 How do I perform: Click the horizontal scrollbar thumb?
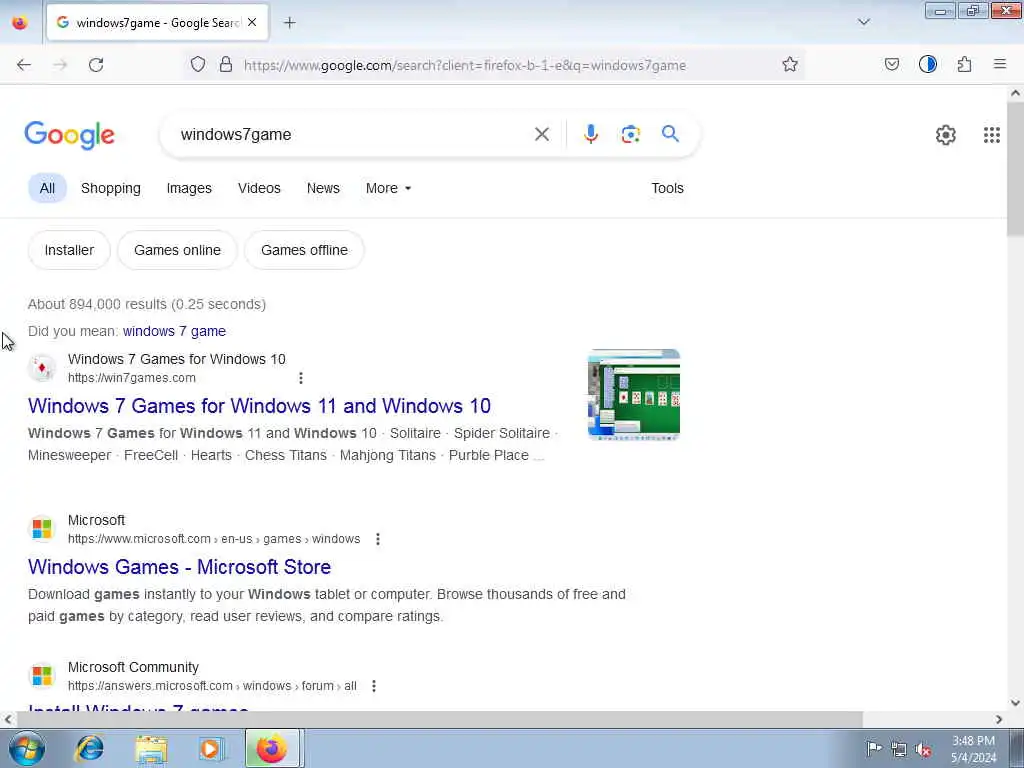click(440, 720)
